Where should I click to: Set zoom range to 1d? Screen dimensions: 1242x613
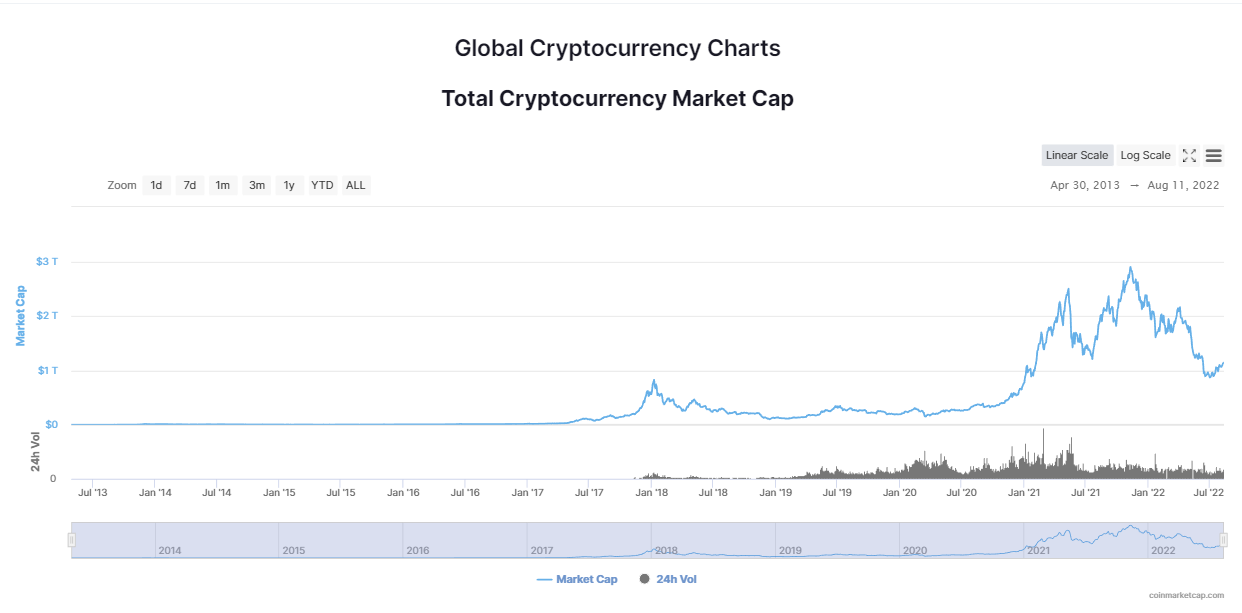click(156, 185)
